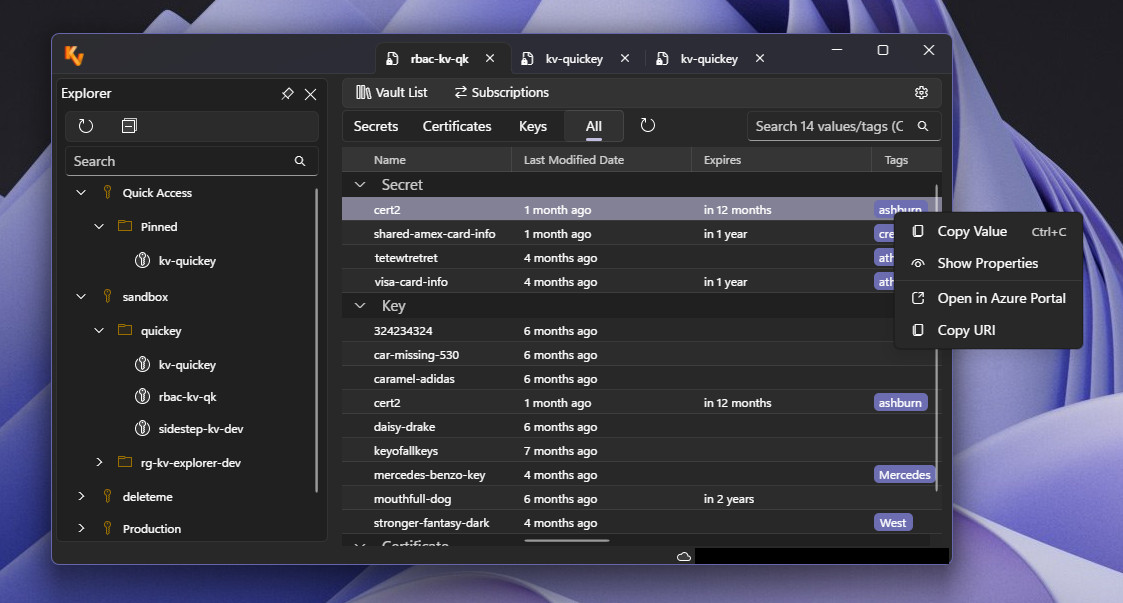Expand the rg-kv-explorer-dev folder
Viewport: 1123px width, 603px height.
[x=99, y=462]
